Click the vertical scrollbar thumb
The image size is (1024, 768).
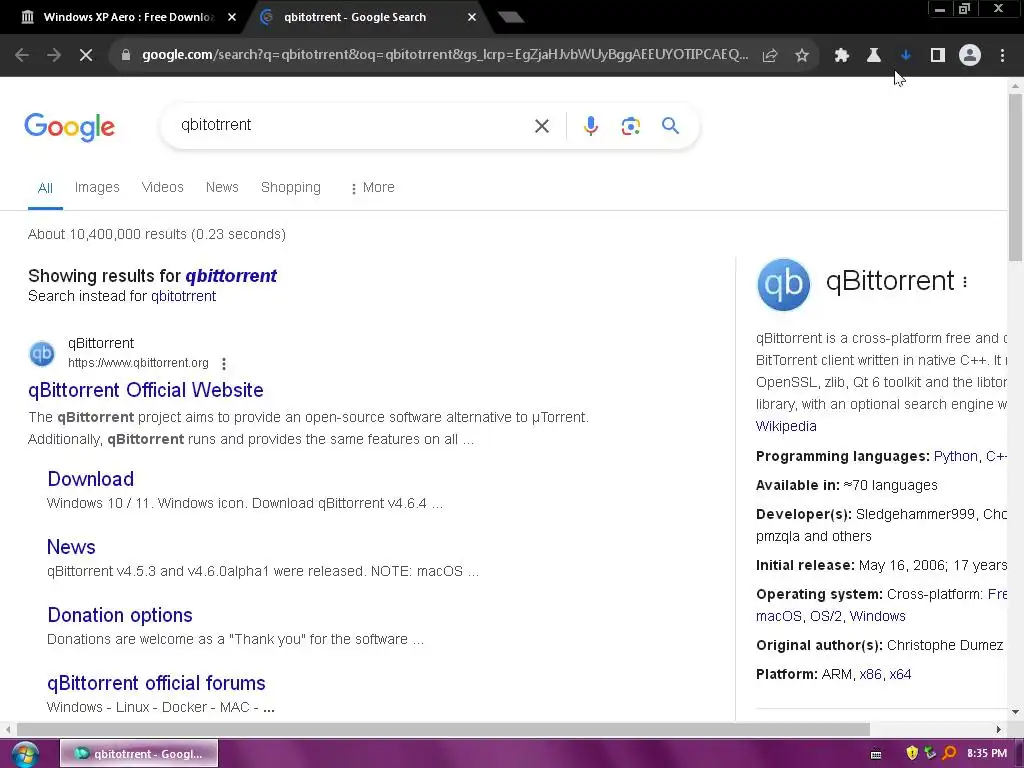click(x=1015, y=178)
